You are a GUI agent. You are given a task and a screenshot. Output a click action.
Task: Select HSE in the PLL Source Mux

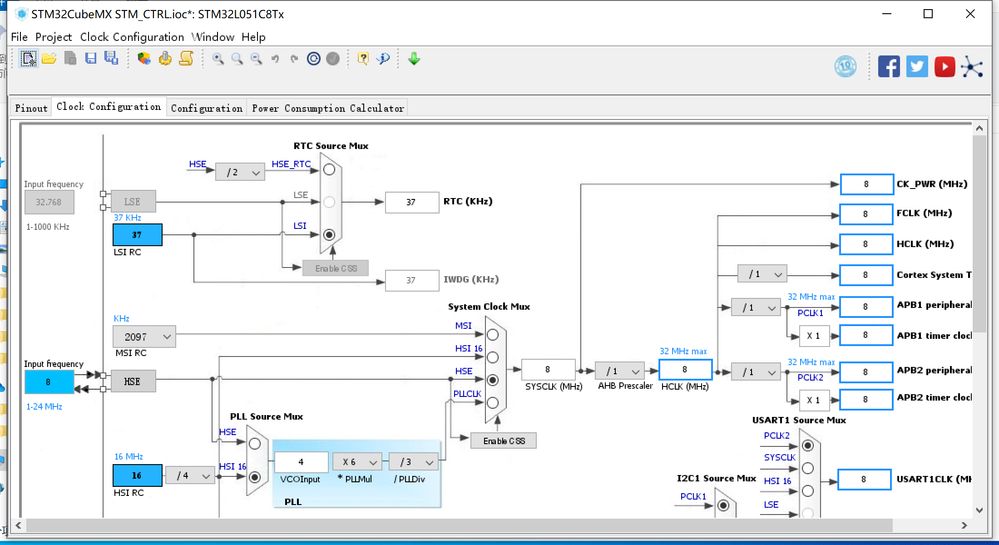click(x=255, y=444)
